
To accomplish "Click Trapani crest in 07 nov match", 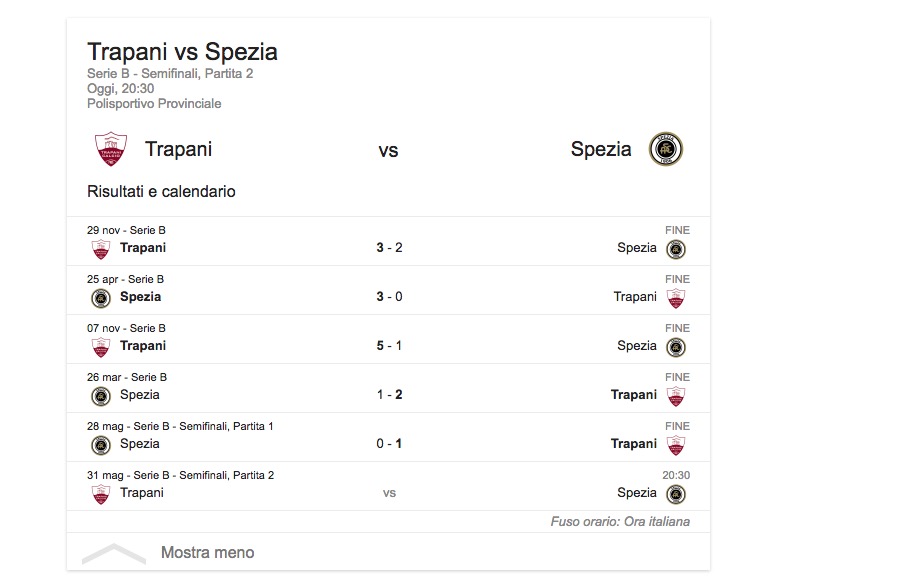I will tap(101, 347).
